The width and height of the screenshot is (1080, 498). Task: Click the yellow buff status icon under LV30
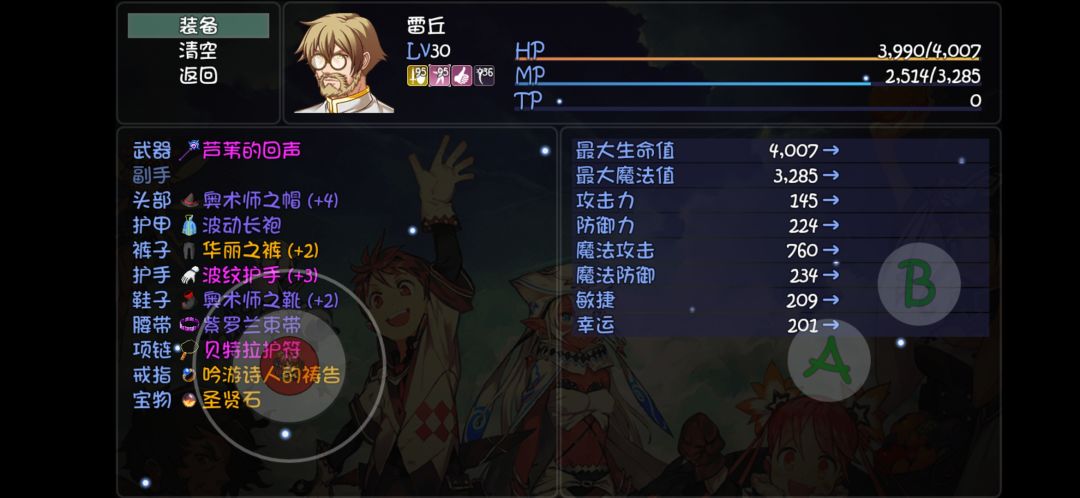coord(417,76)
